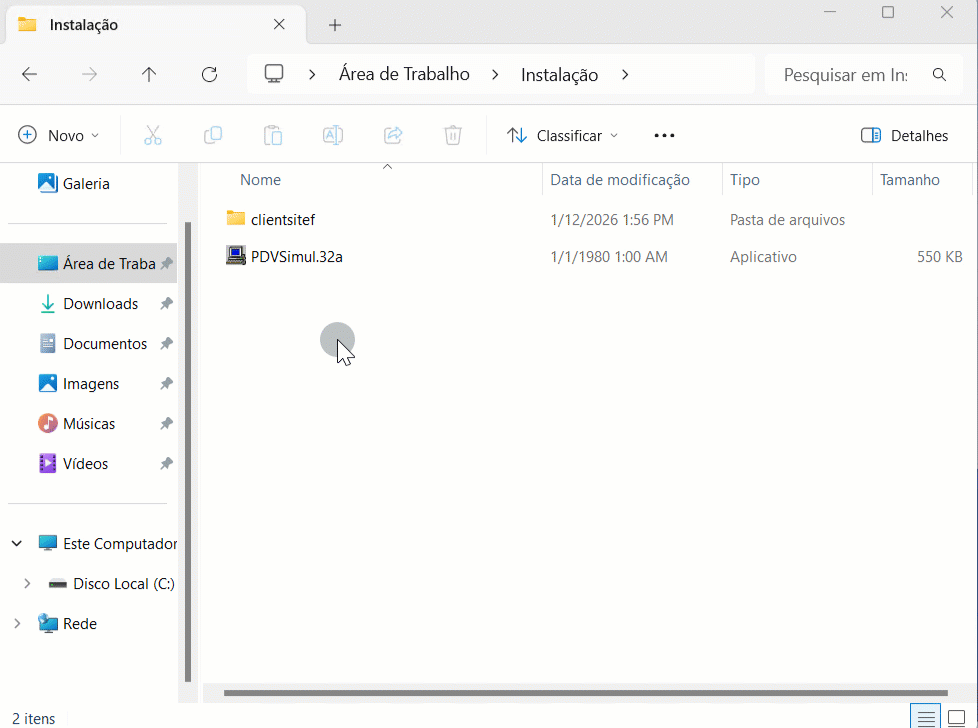
Task: Close the Instalação tab
Action: [x=279, y=24]
